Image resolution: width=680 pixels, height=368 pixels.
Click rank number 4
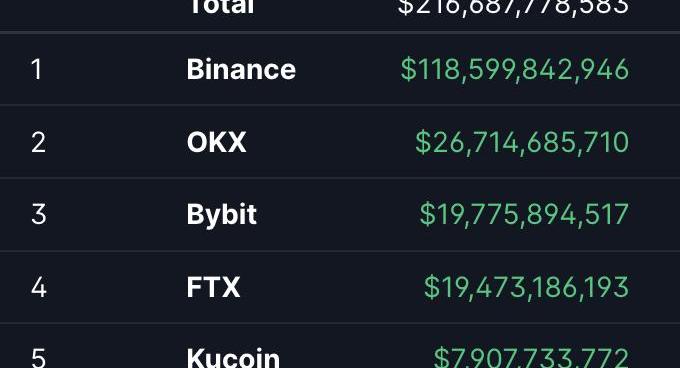pyautogui.click(x=39, y=287)
